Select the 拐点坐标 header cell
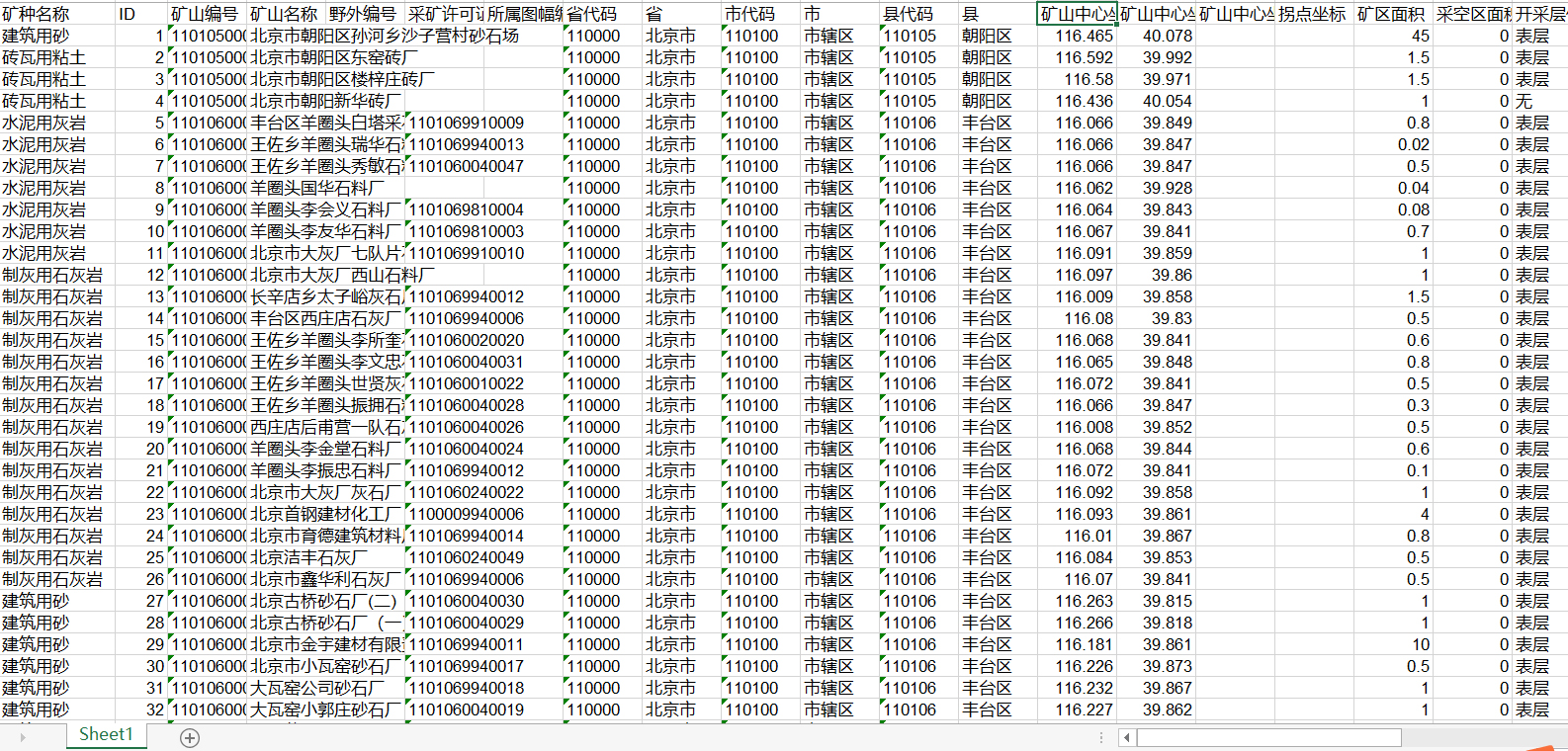 (1313, 14)
